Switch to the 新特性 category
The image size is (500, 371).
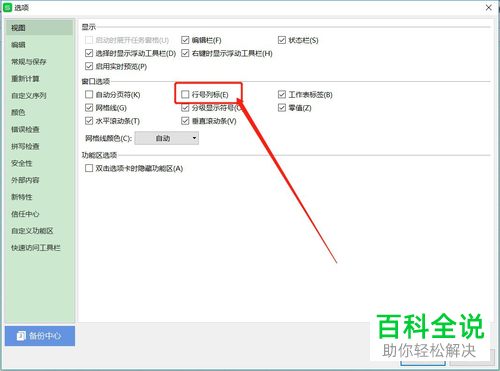(22, 197)
